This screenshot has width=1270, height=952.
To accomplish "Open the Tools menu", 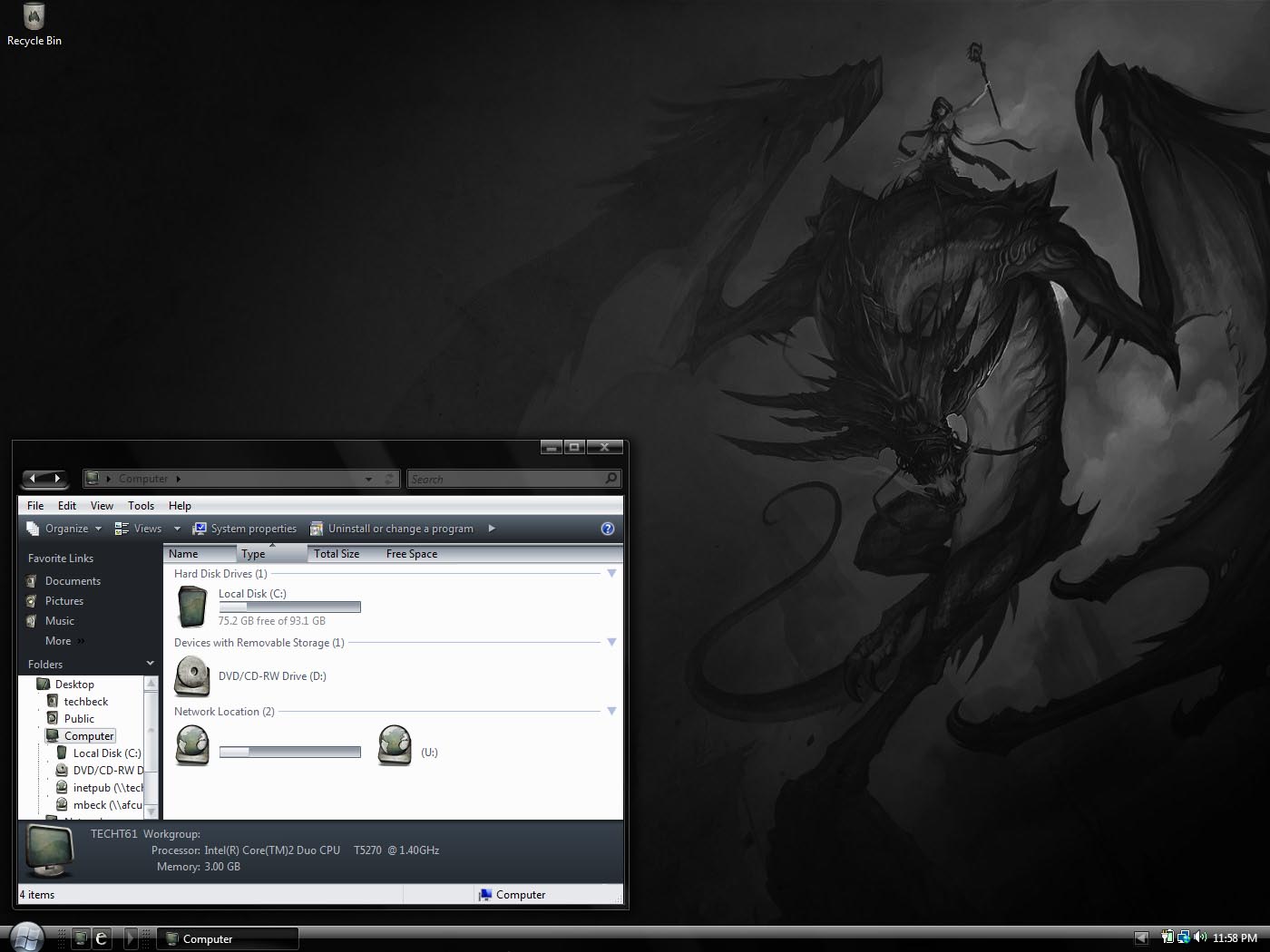I will [141, 506].
